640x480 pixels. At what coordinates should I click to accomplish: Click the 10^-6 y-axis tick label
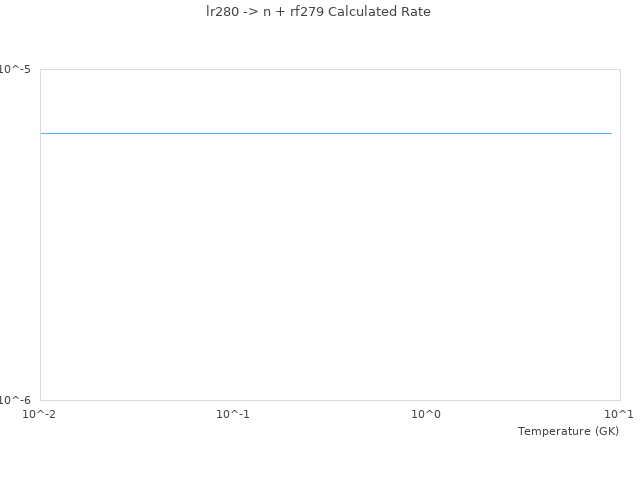pyautogui.click(x=14, y=400)
